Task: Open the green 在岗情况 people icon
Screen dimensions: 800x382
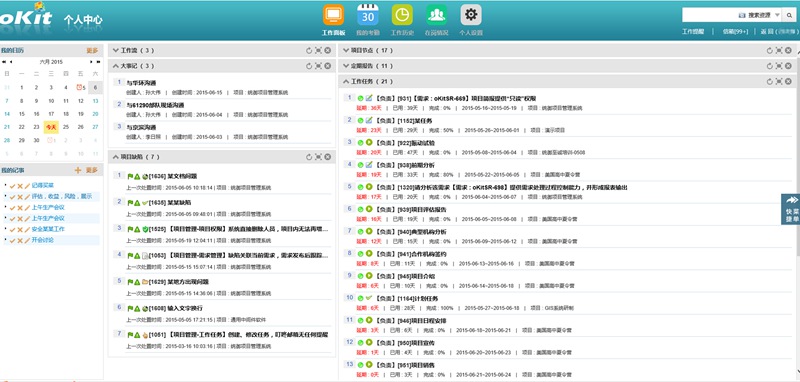Action: point(436,15)
